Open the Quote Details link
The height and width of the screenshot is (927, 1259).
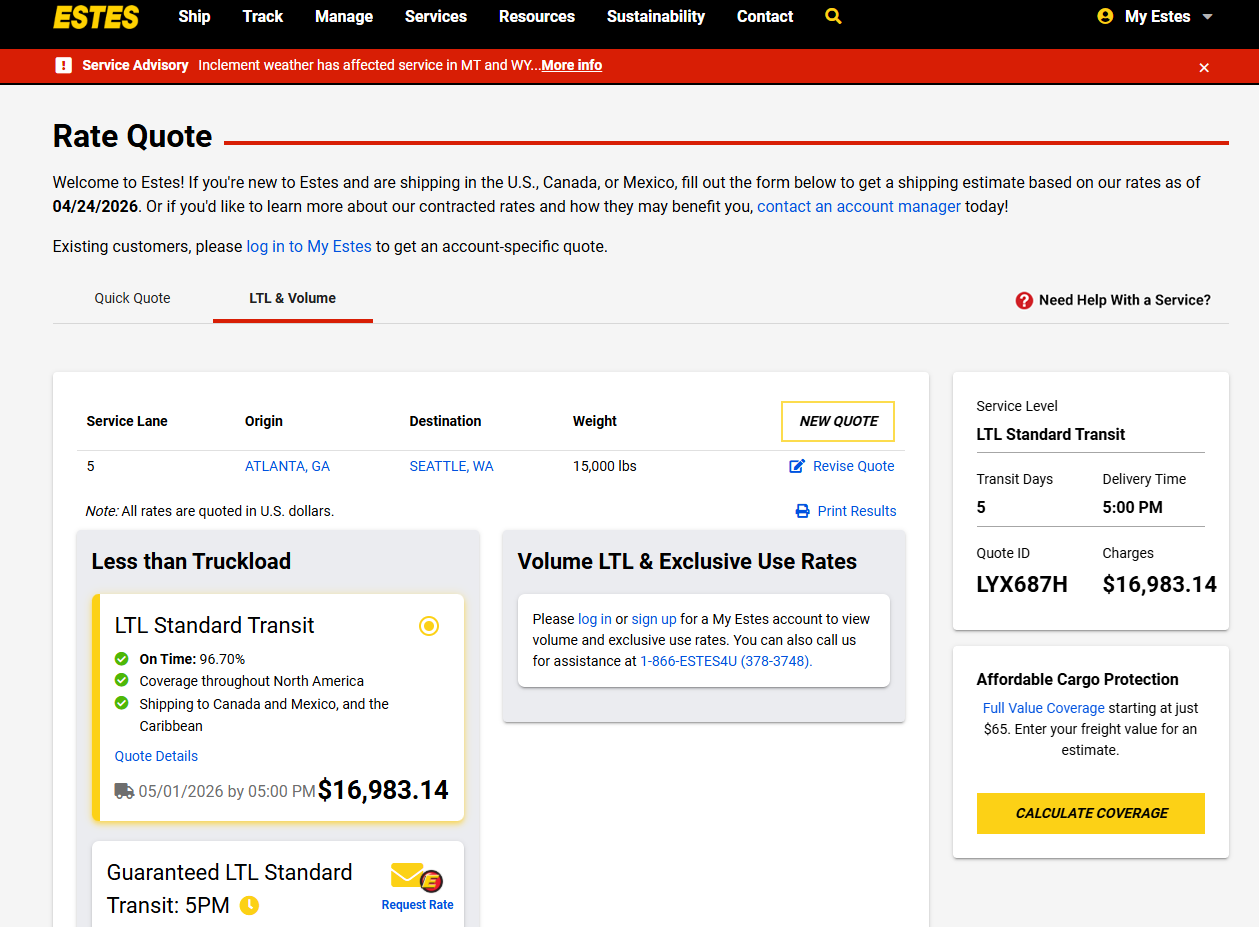pos(157,756)
